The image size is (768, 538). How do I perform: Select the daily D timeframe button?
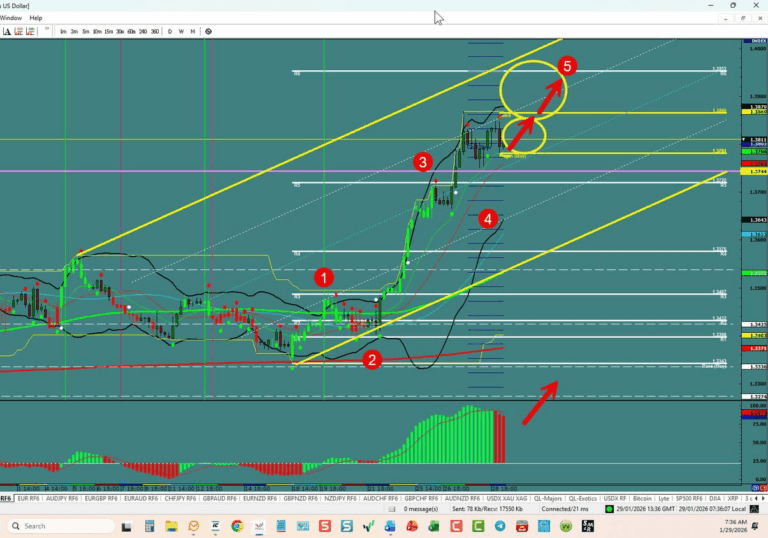point(170,31)
